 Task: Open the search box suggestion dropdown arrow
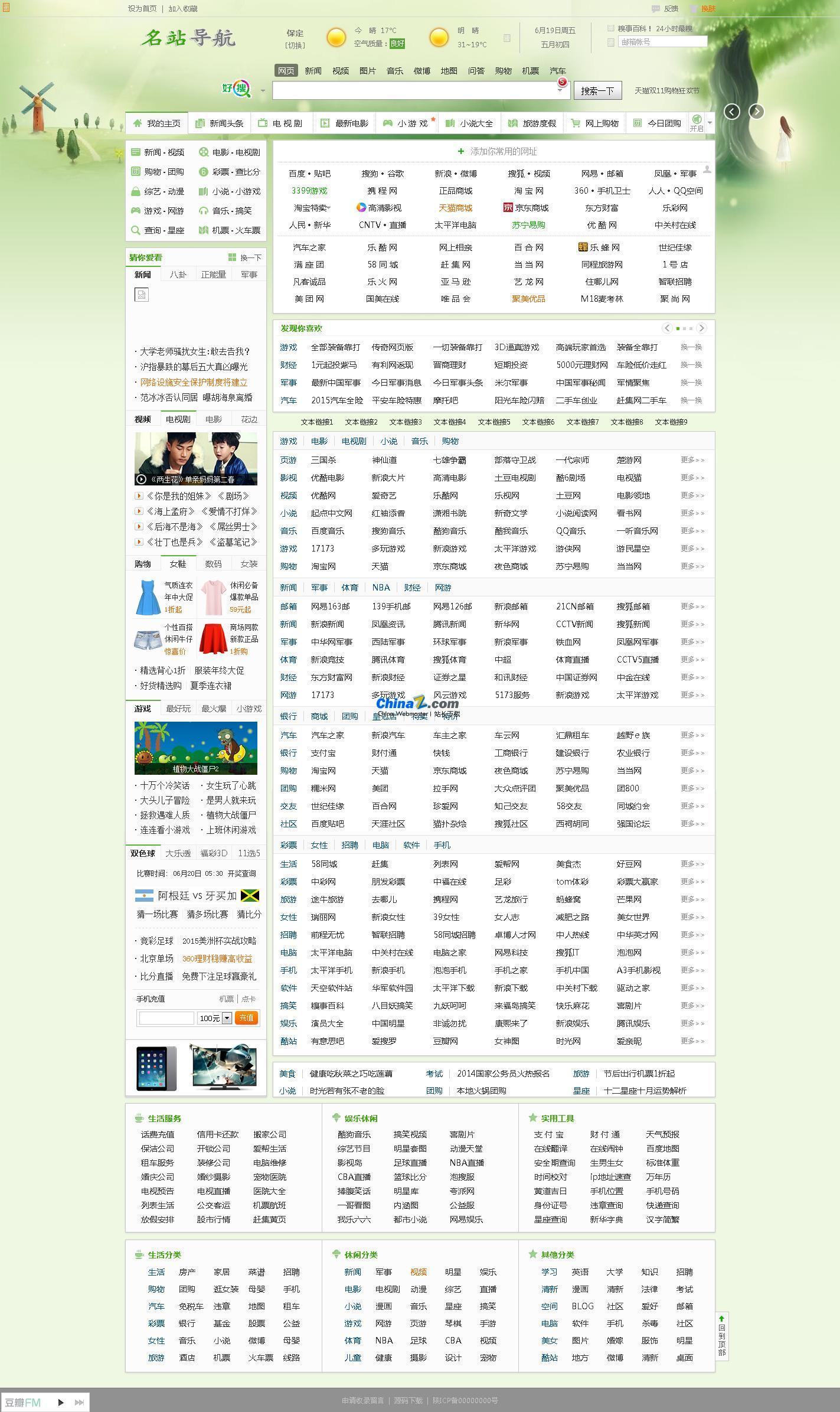click(560, 90)
